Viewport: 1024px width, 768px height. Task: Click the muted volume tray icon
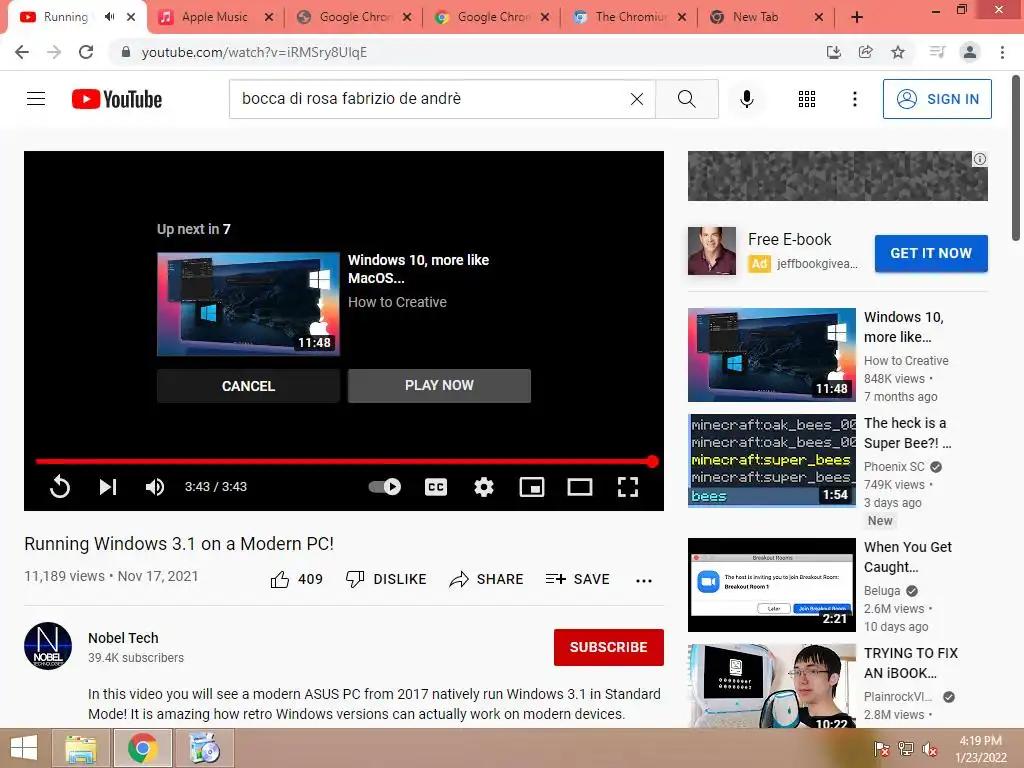(929, 749)
